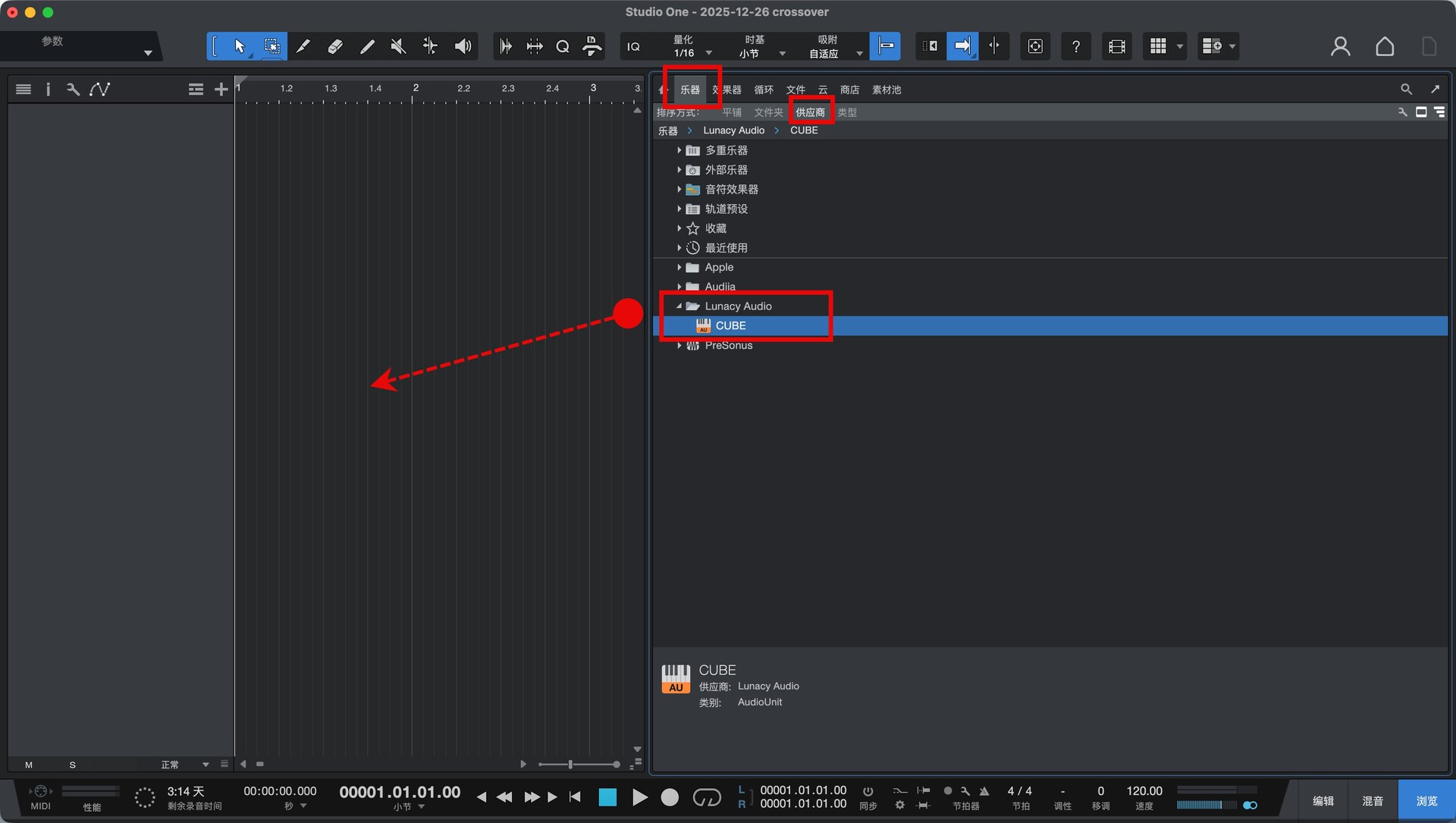The height and width of the screenshot is (823, 1456).
Task: Toggle Snap to grid button
Action: click(x=885, y=46)
